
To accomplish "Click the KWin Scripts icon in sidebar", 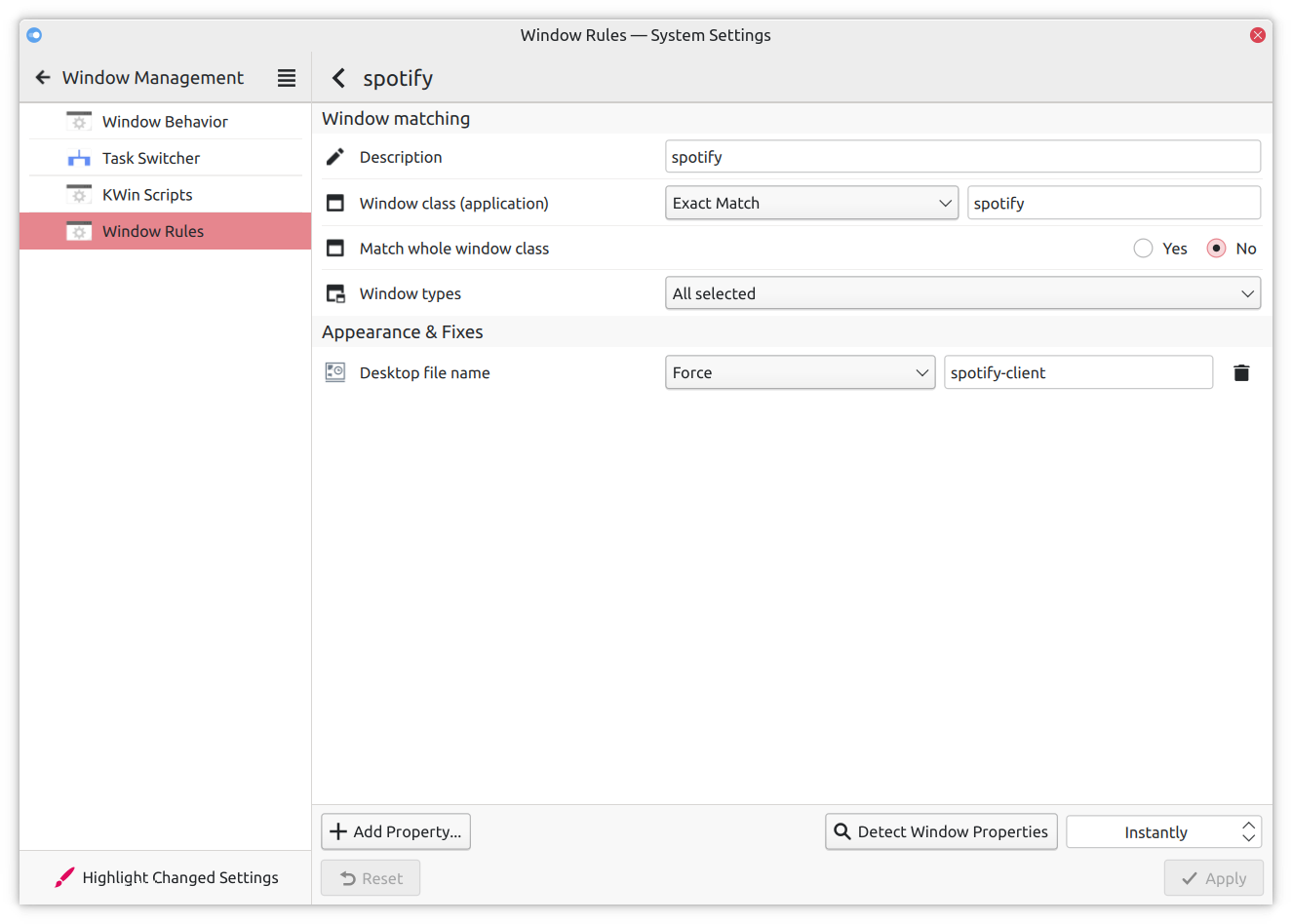I will click(x=79, y=195).
